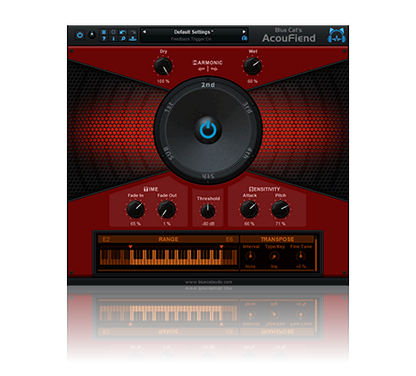The height and width of the screenshot is (376, 416).
Task: Select the 5th harmonic on the dial
Action: [x=208, y=176]
